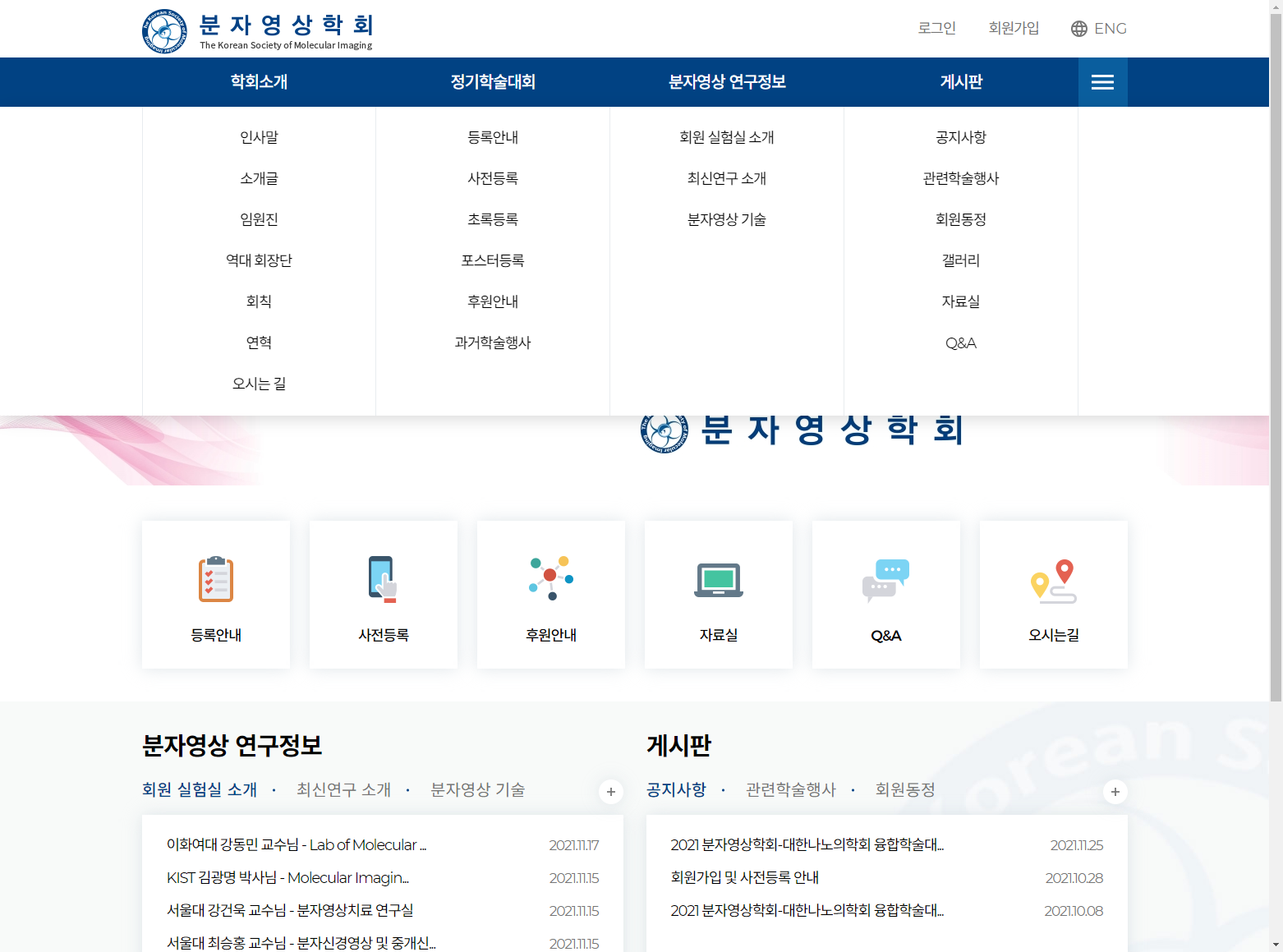This screenshot has width=1283, height=952.
Task: Open the 학회소개 main menu
Action: pos(259,82)
